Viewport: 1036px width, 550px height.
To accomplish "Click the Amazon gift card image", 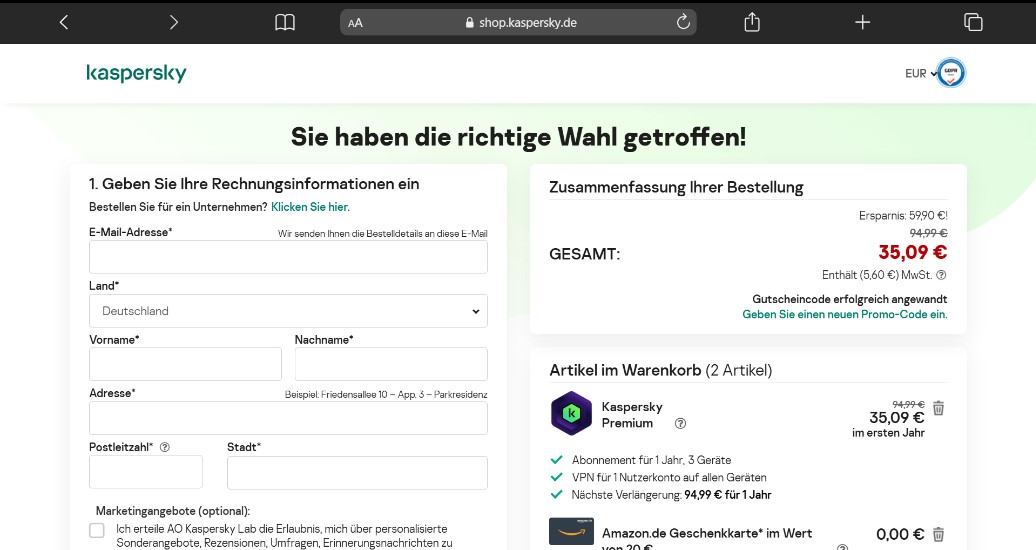I will (572, 531).
